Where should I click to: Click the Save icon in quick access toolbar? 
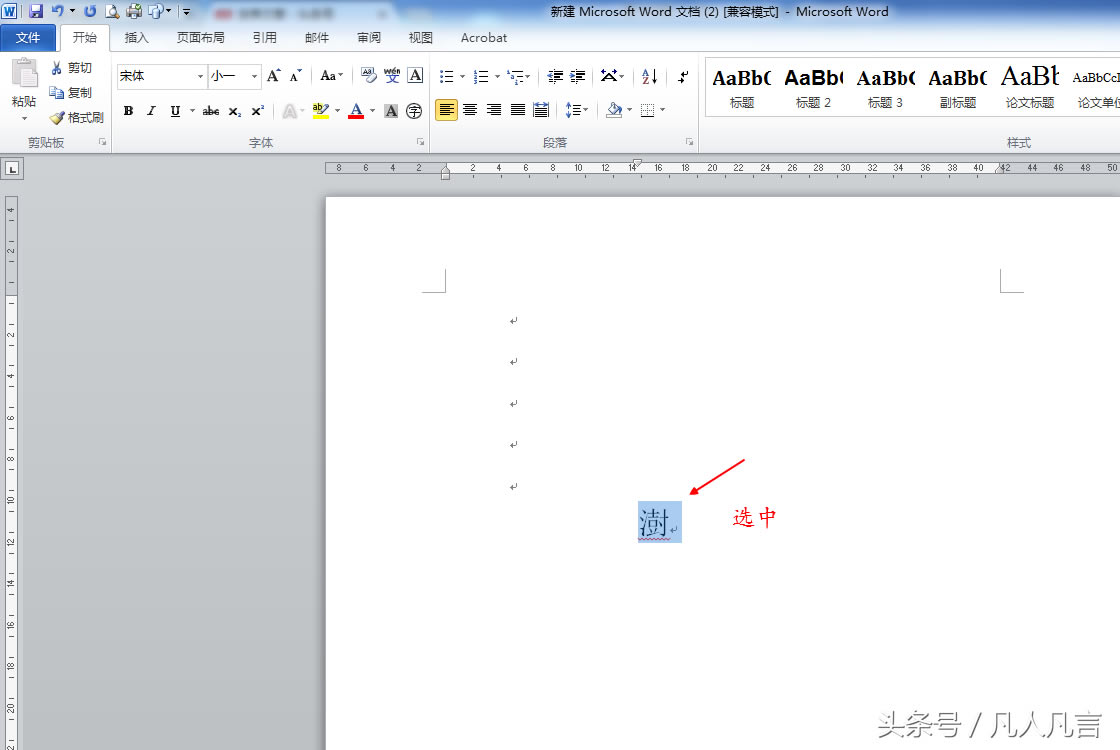click(36, 11)
